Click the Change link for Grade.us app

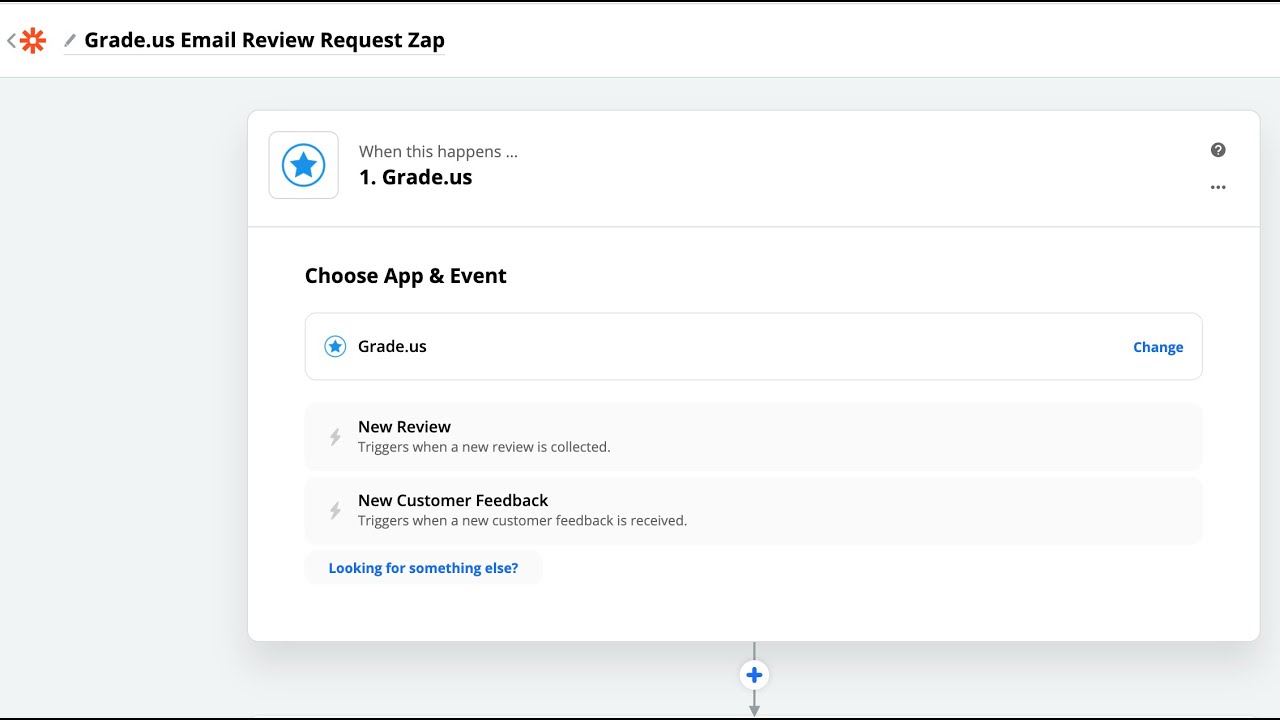click(1158, 347)
